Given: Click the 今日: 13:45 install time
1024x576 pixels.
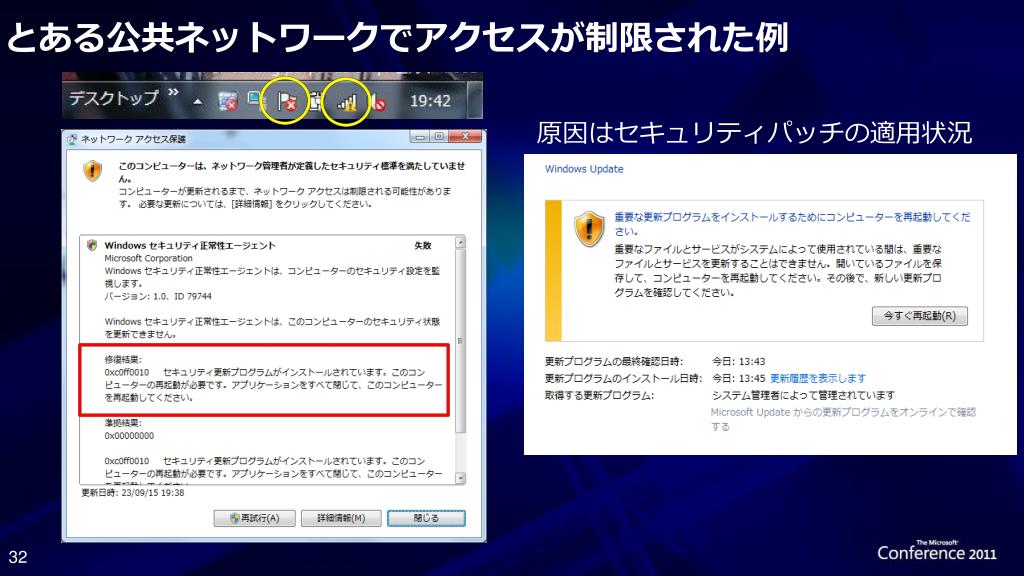Looking at the screenshot, I should pos(738,378).
